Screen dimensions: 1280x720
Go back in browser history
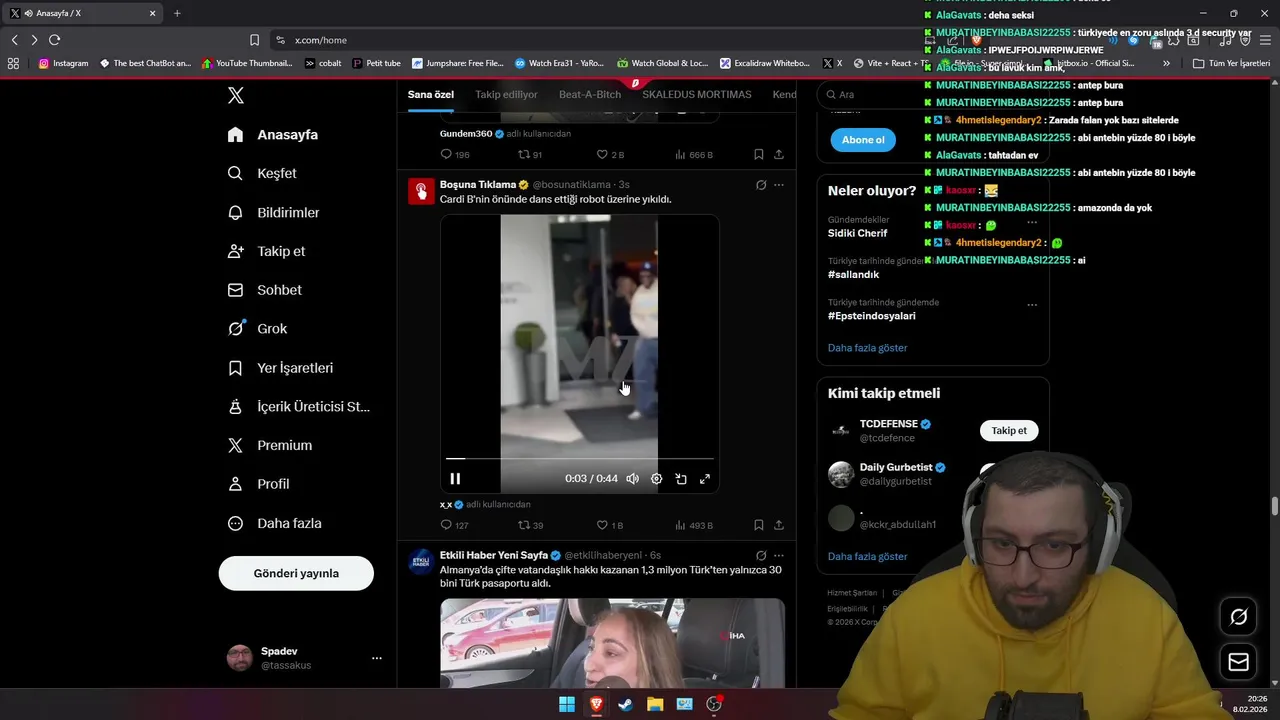click(14, 40)
